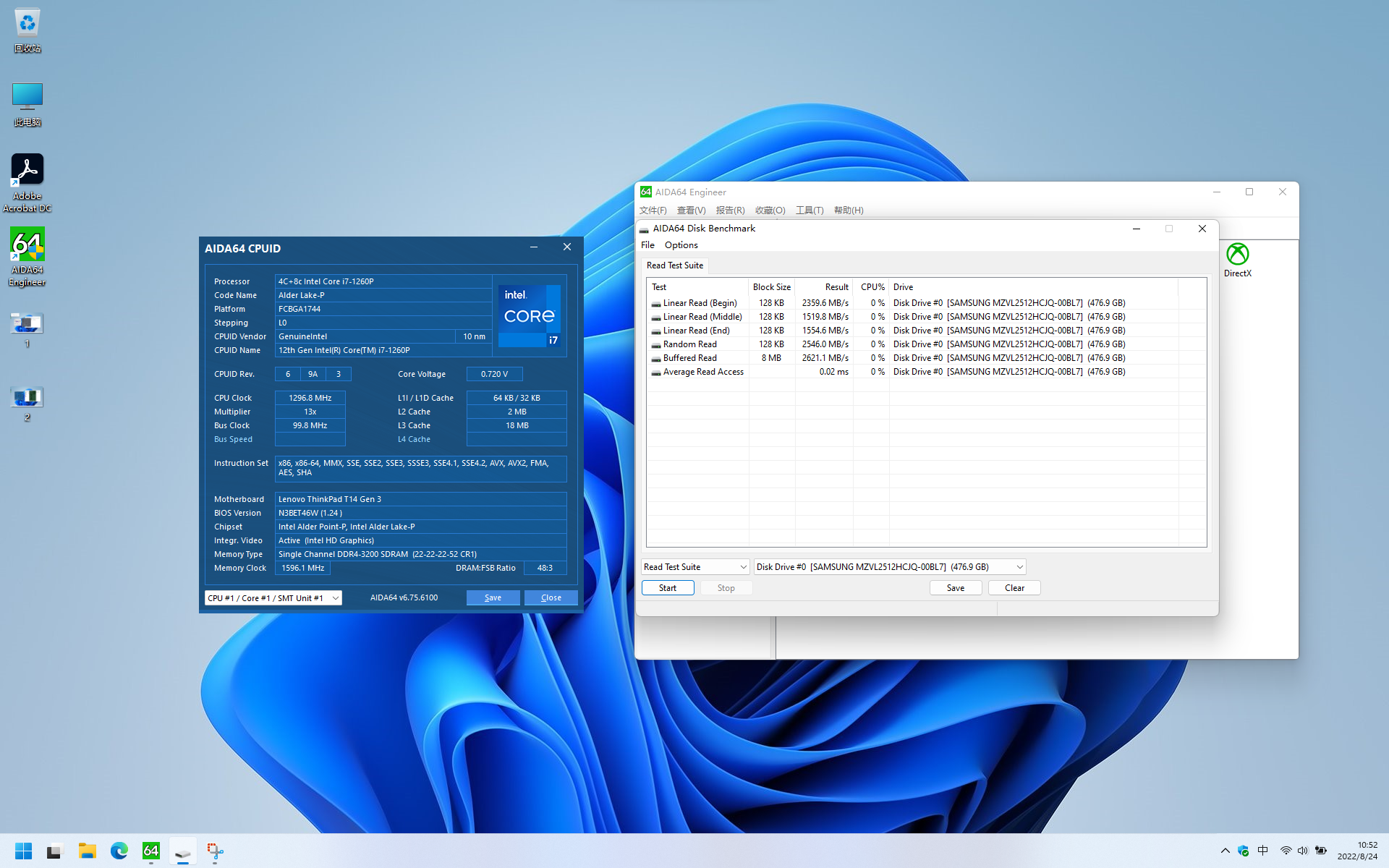
Task: Open the 工具(T) menu in AIDA64 Engineer
Action: tap(810, 210)
